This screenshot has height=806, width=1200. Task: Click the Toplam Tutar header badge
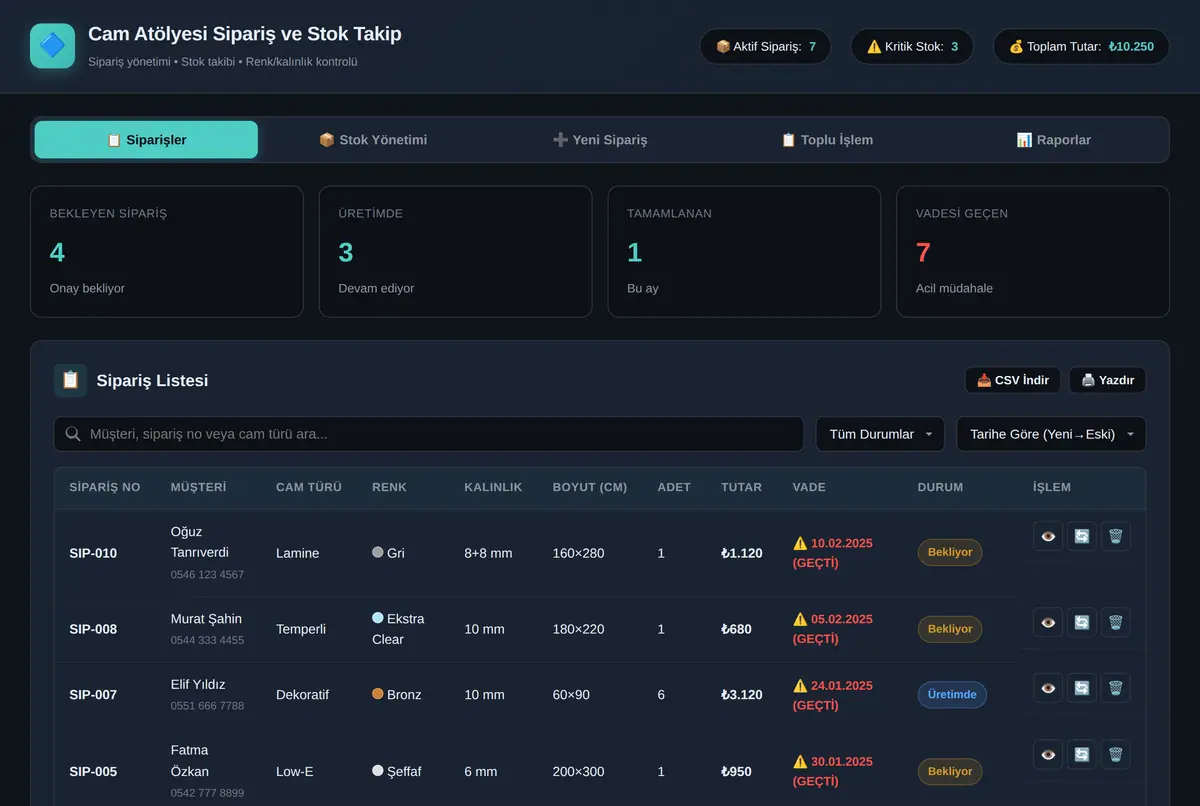pyautogui.click(x=1081, y=46)
